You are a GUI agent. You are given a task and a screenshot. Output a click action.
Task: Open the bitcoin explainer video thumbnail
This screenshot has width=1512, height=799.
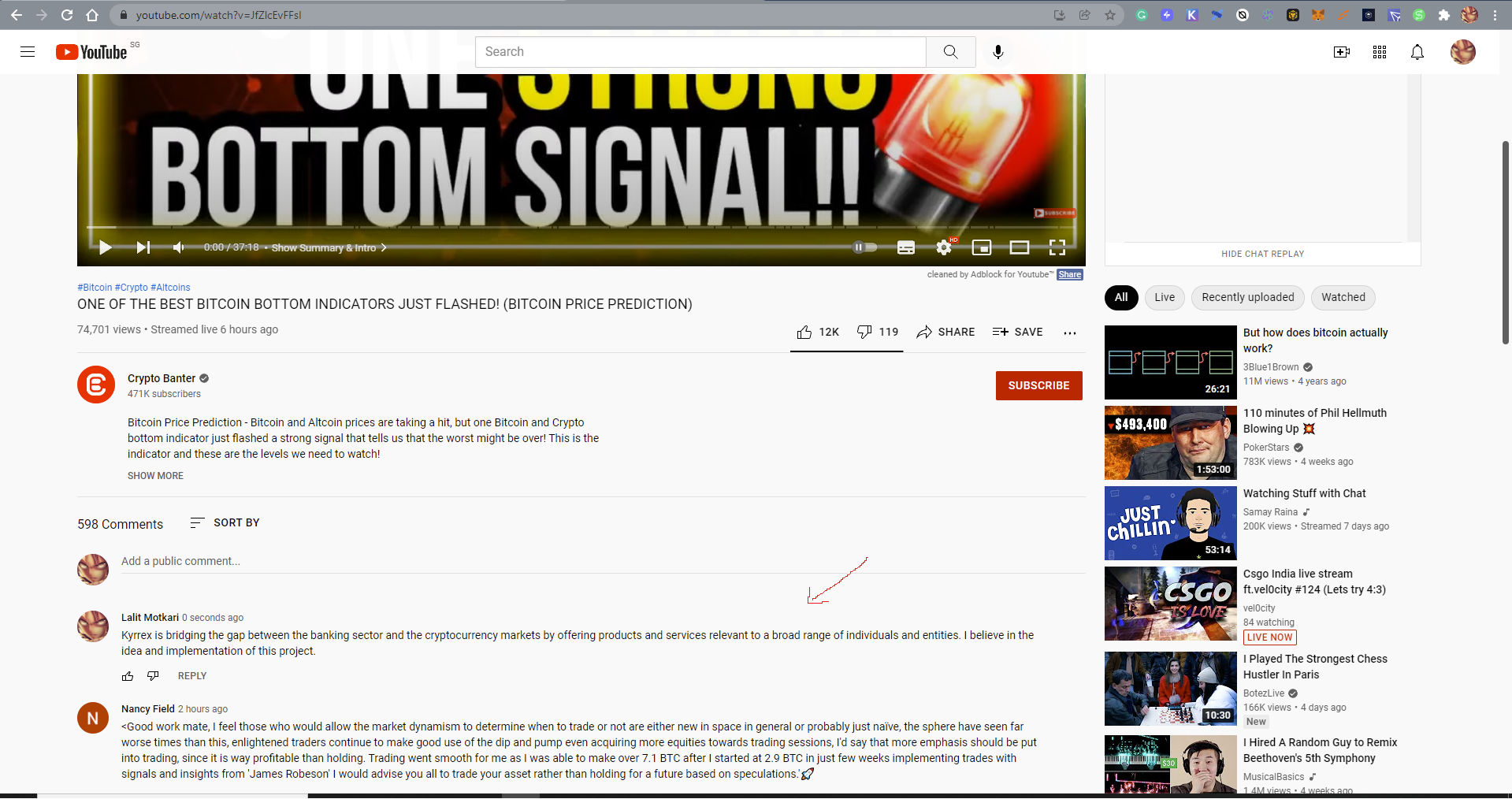click(1171, 362)
